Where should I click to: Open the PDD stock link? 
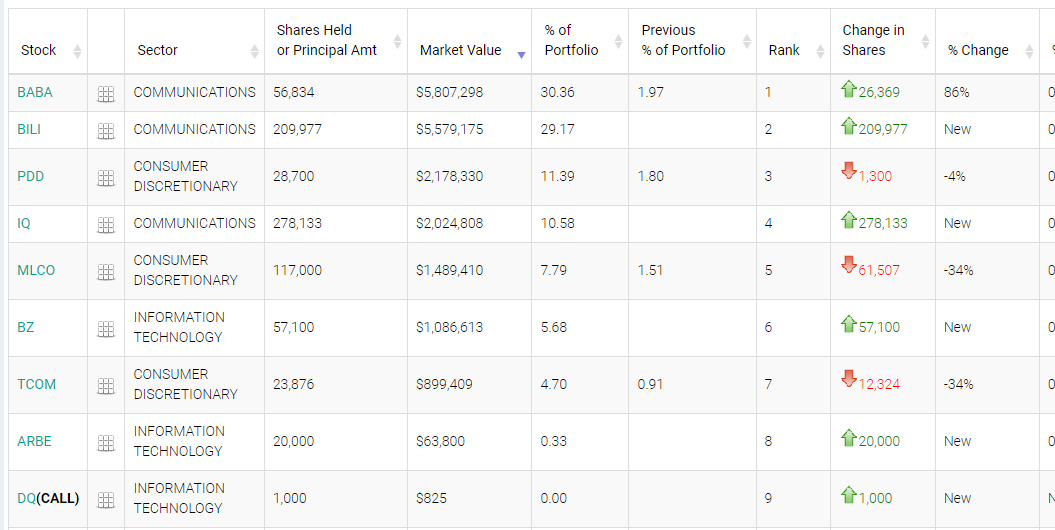click(x=31, y=176)
